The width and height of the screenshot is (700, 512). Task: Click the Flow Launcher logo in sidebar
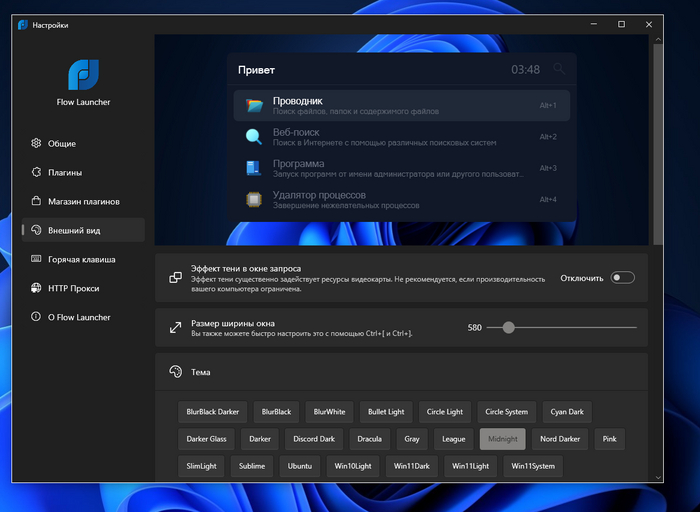(83, 75)
